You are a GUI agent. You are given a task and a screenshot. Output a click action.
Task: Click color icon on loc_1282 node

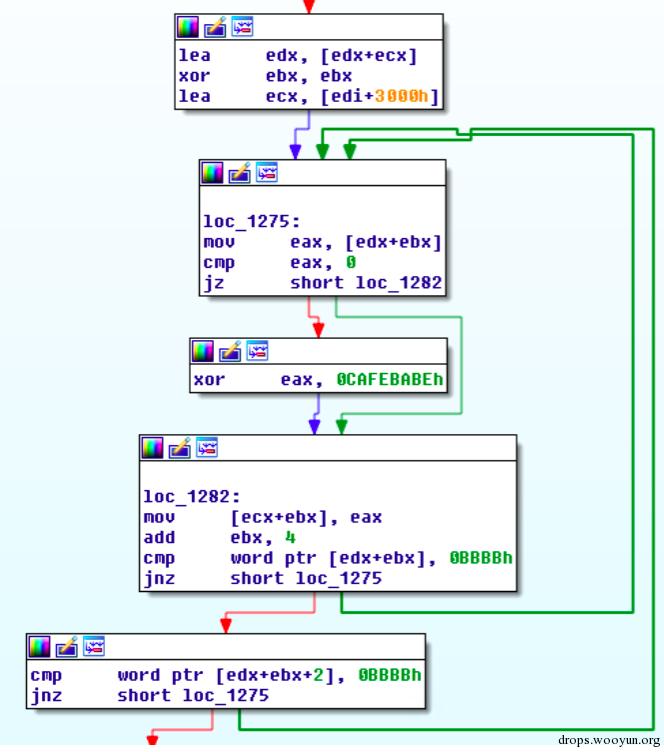pyautogui.click(x=152, y=448)
